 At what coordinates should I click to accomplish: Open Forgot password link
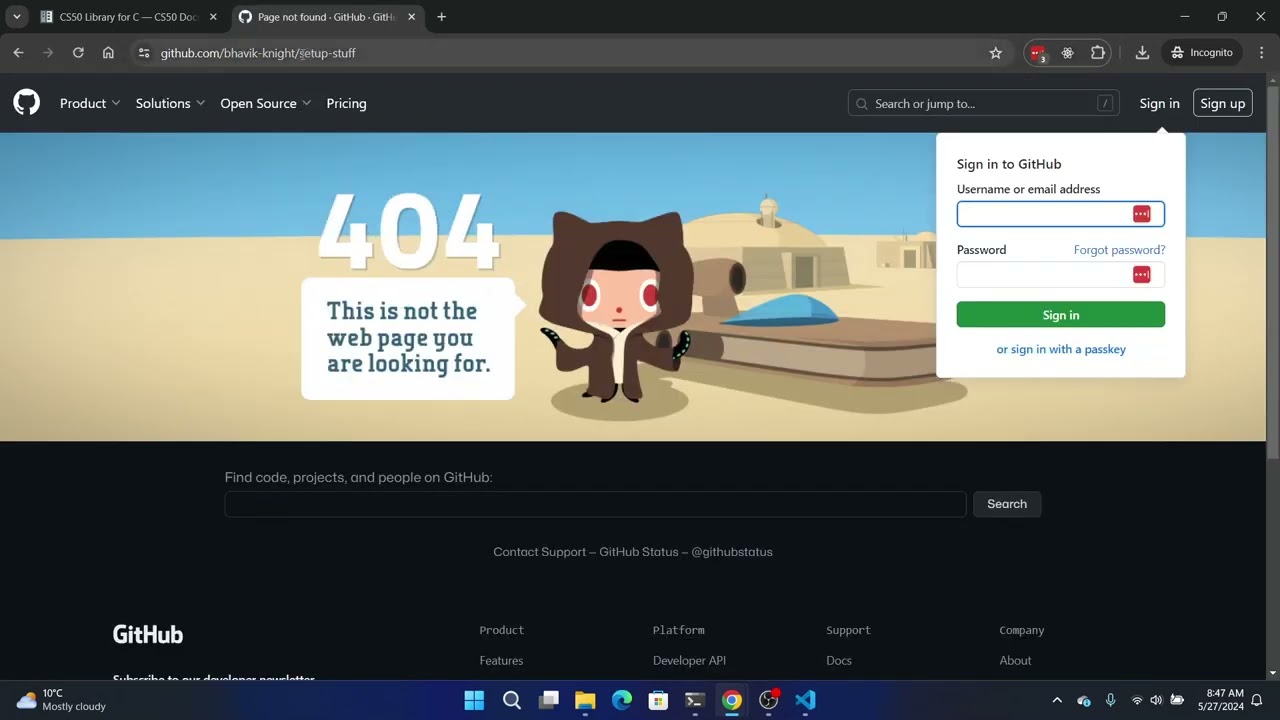tap(1119, 250)
